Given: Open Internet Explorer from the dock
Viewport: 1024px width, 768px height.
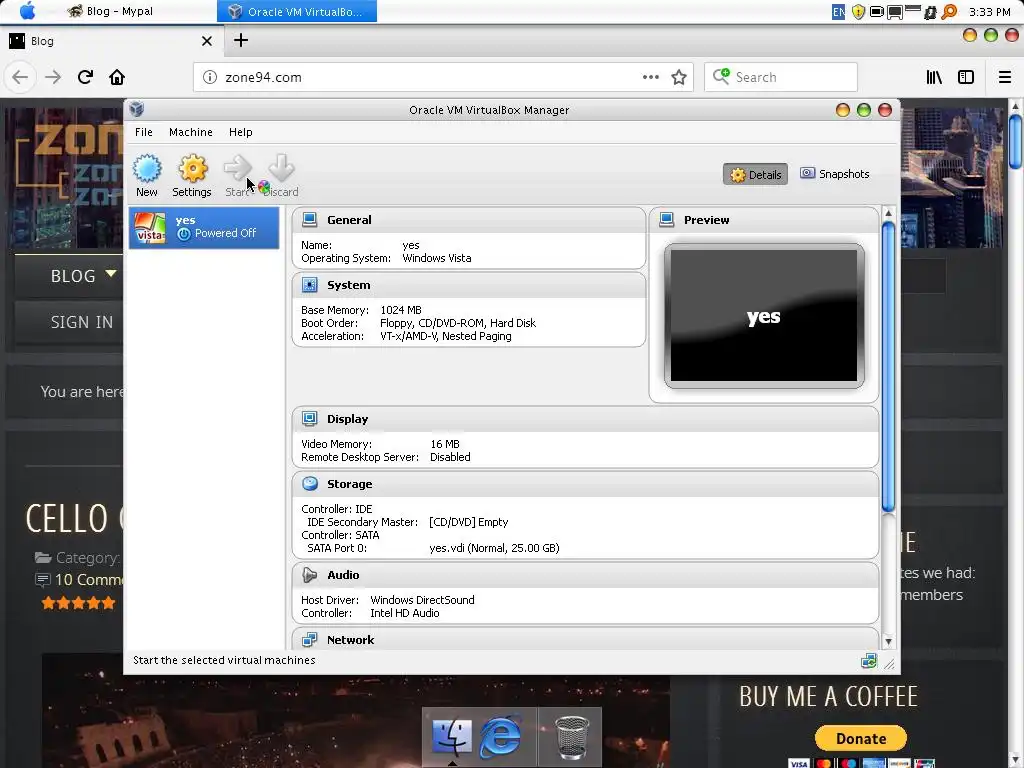Looking at the screenshot, I should click(501, 737).
